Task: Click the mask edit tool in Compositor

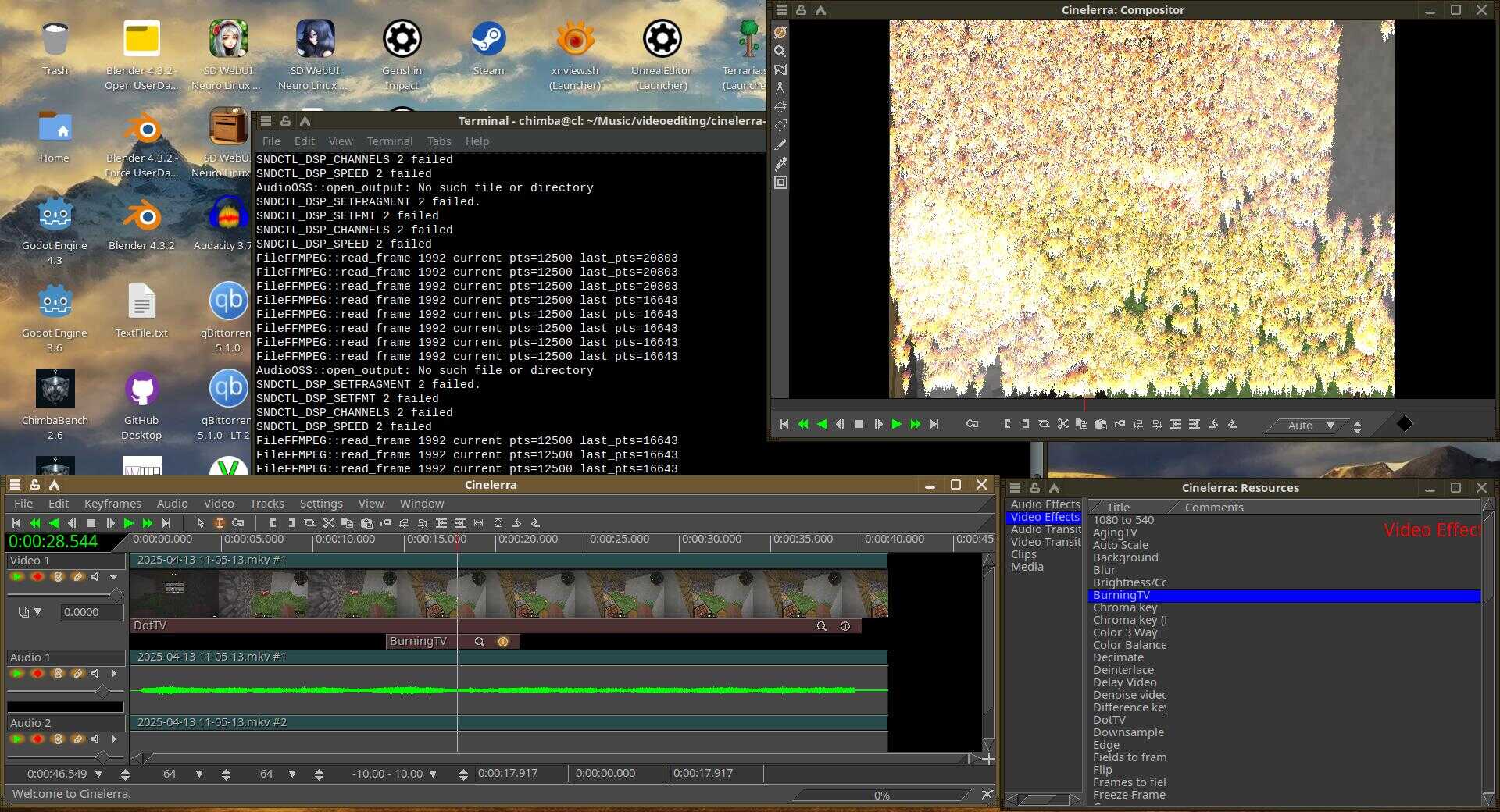Action: pyautogui.click(x=780, y=70)
